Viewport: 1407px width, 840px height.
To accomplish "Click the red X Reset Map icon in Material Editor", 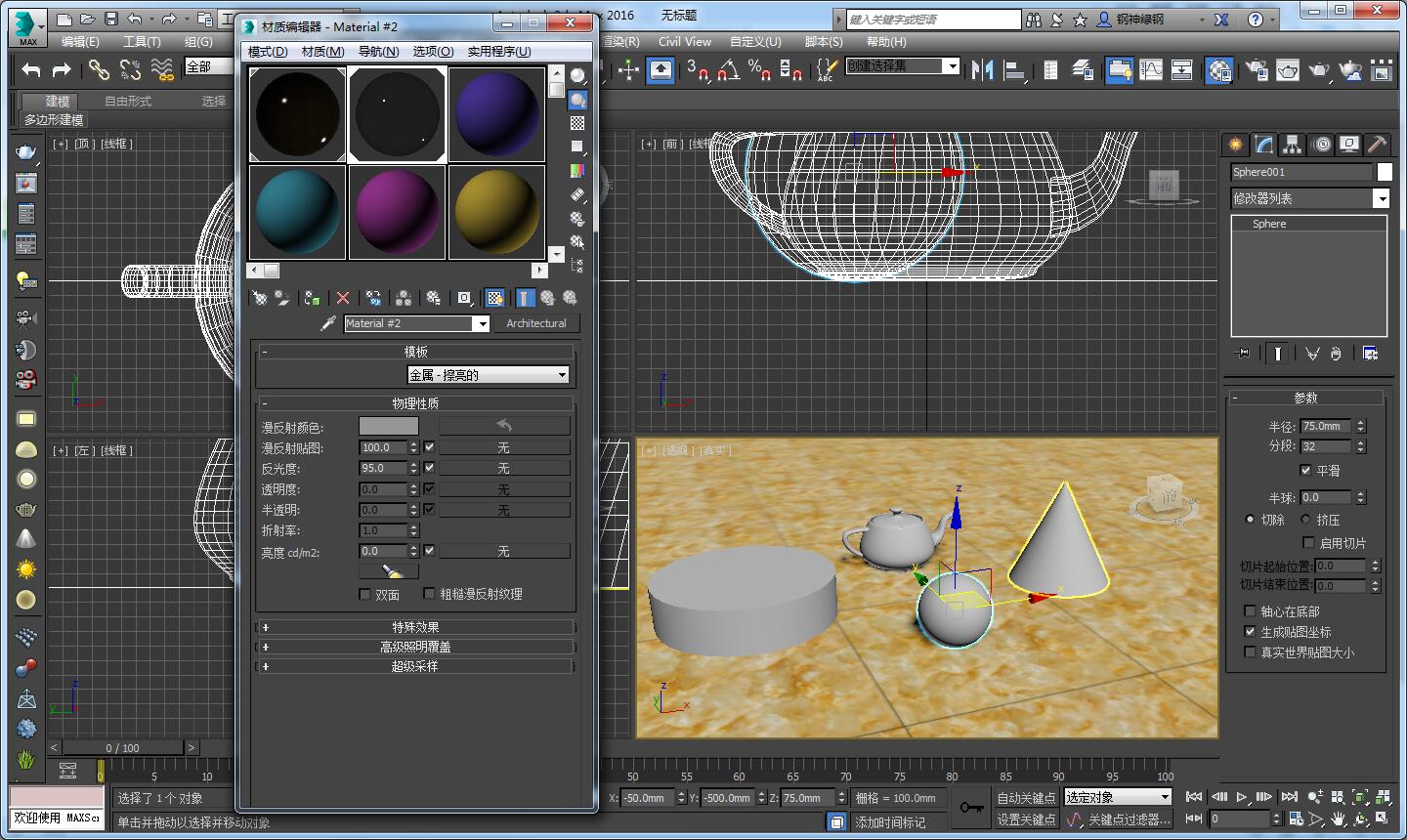I will (343, 298).
